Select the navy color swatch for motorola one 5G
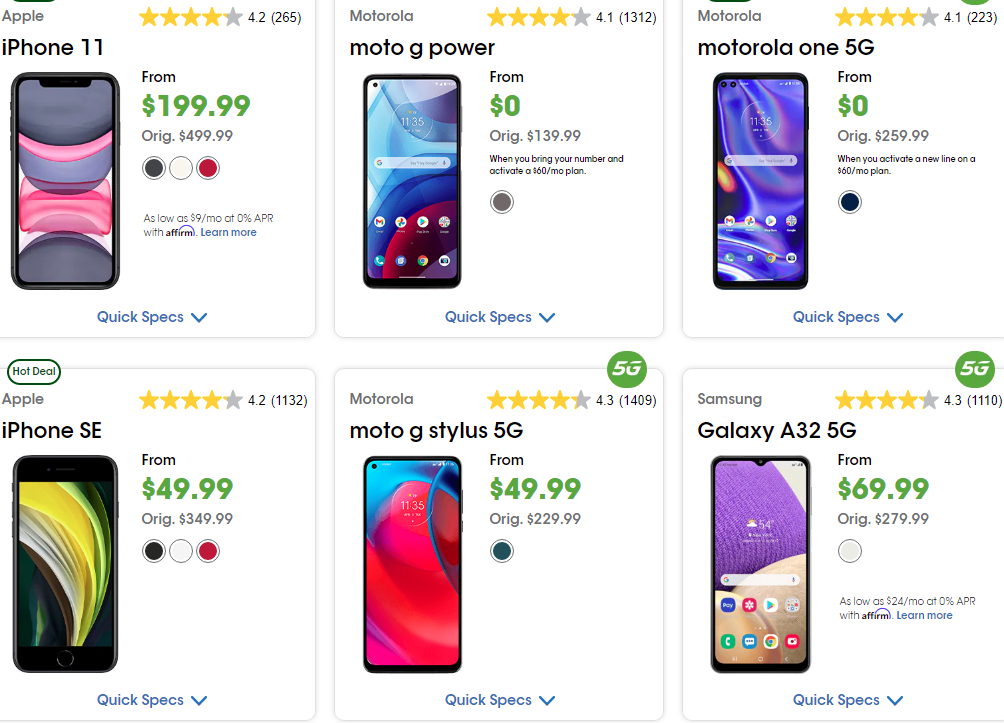The height and width of the screenshot is (723, 1004). tap(849, 202)
